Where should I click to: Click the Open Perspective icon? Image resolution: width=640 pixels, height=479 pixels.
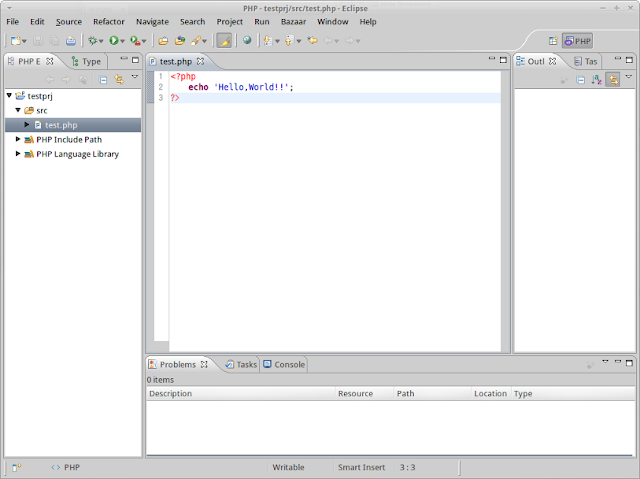coord(553,41)
